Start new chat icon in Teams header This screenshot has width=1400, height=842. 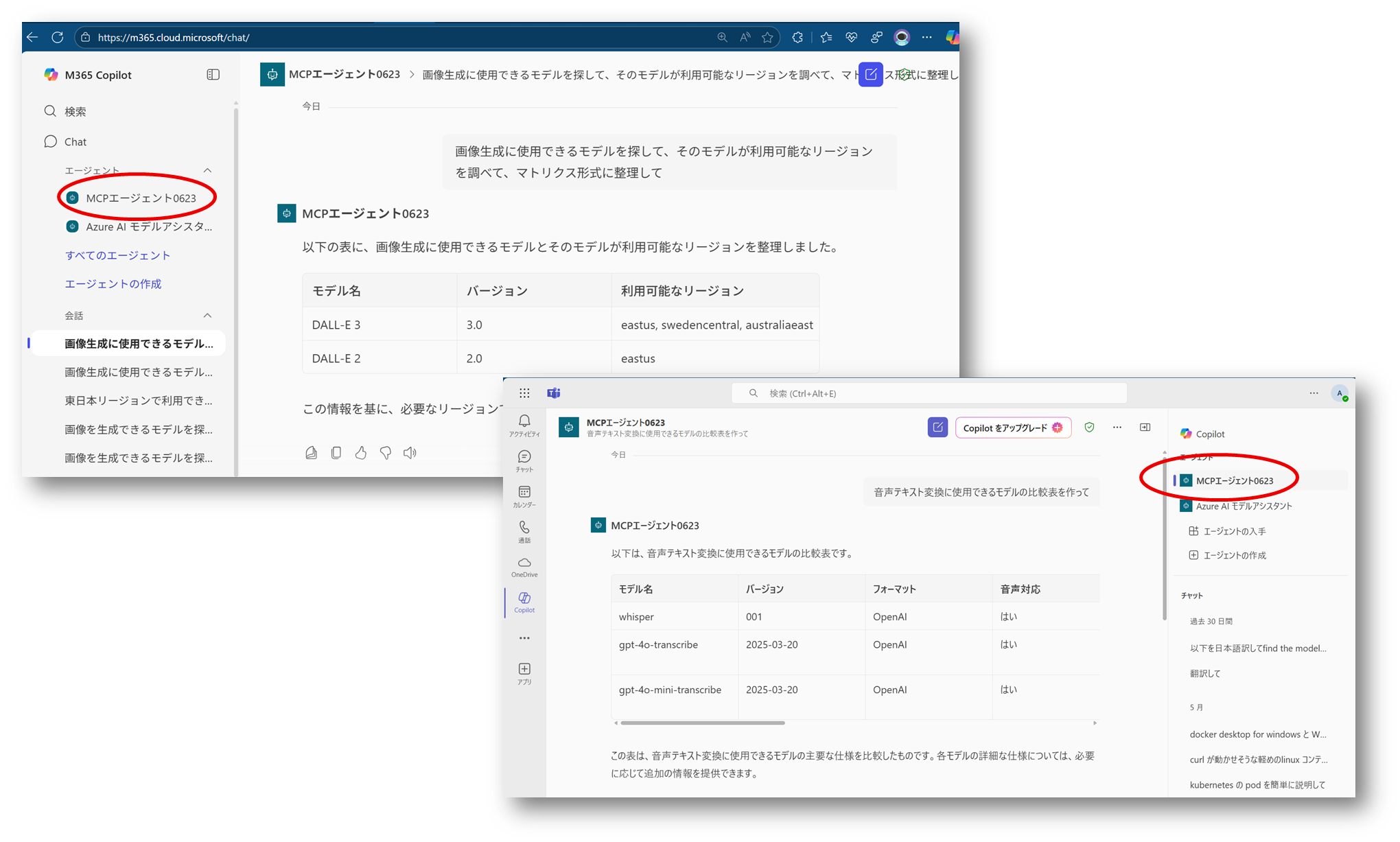pyautogui.click(x=937, y=428)
